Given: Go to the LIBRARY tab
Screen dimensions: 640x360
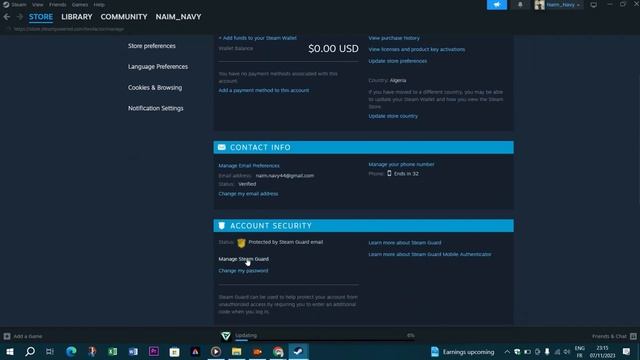Looking at the screenshot, I should [x=77, y=17].
